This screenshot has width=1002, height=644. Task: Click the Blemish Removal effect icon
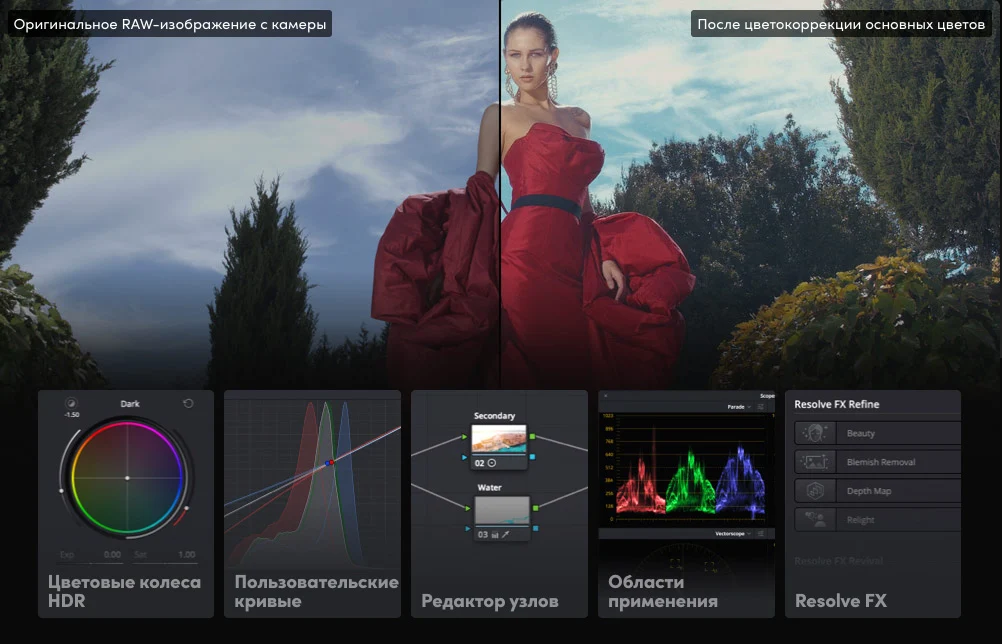pyautogui.click(x=814, y=462)
